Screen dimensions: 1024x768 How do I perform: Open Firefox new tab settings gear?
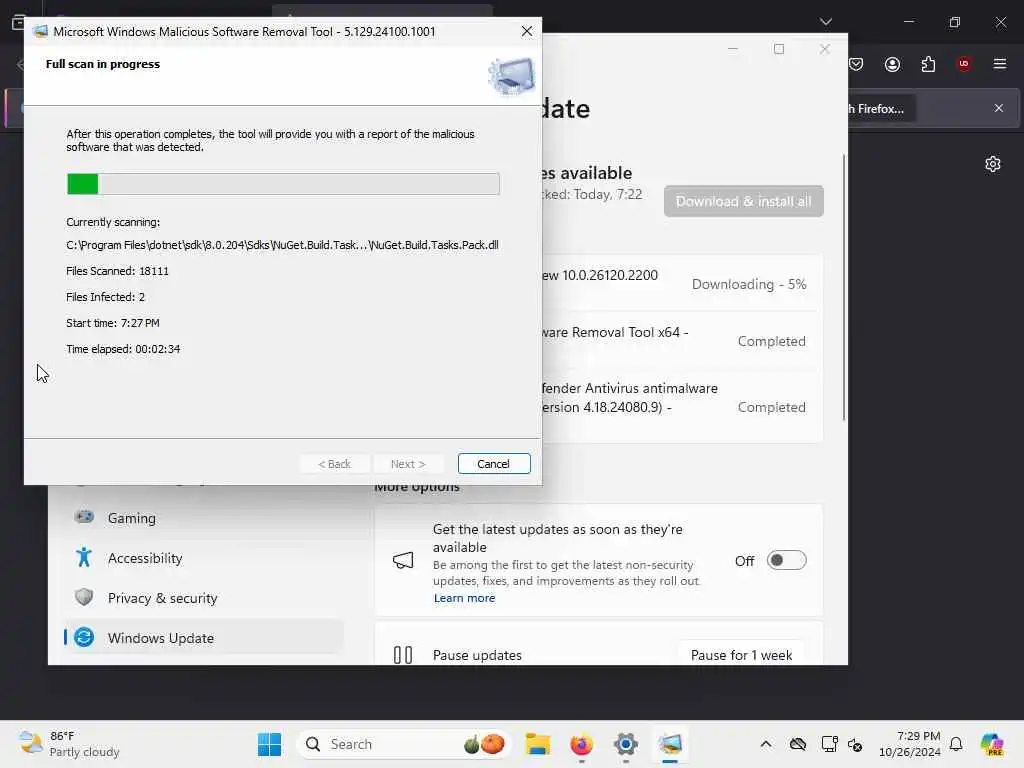[x=993, y=164]
